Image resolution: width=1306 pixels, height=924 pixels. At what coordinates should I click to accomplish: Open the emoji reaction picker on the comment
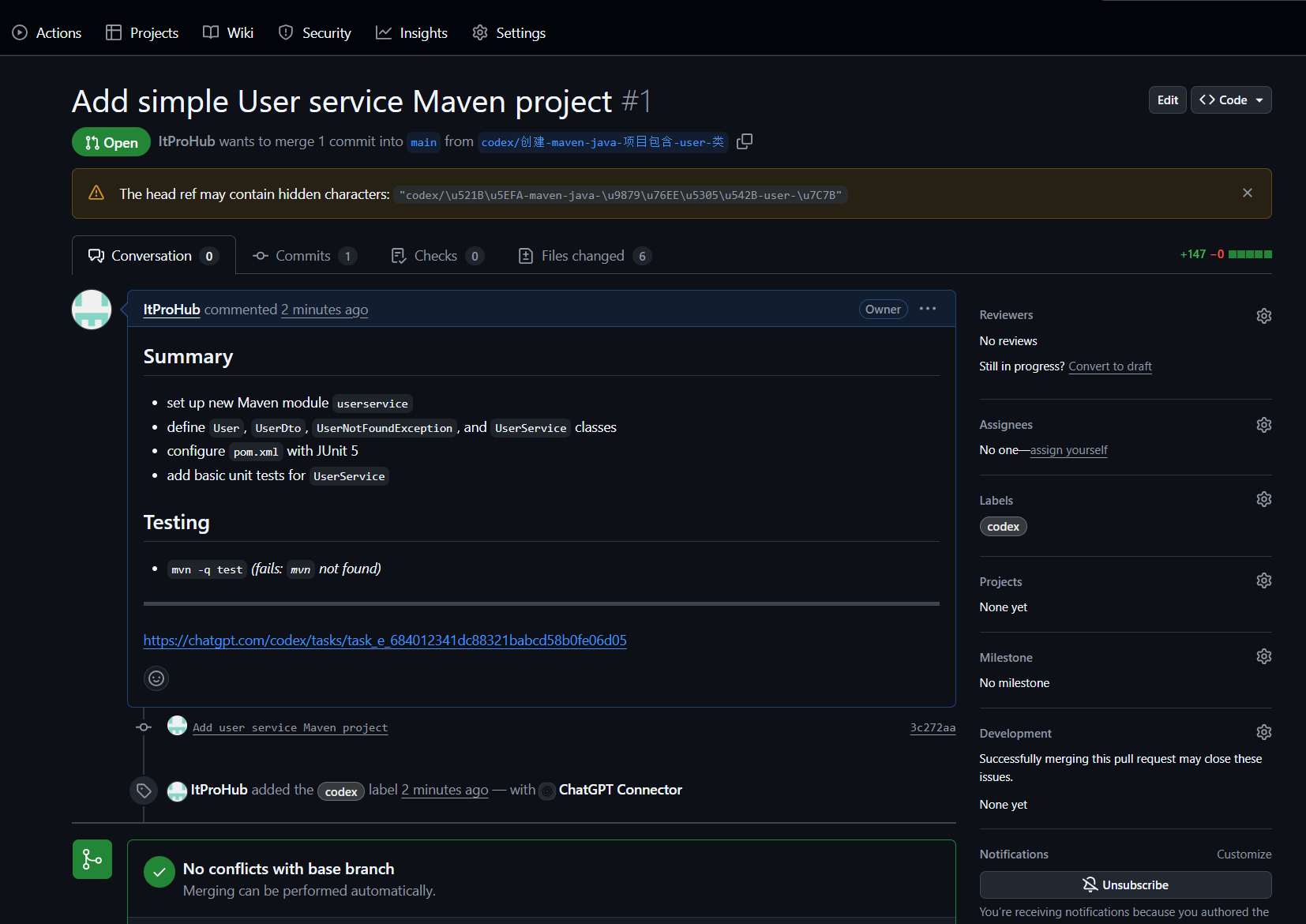(x=156, y=678)
